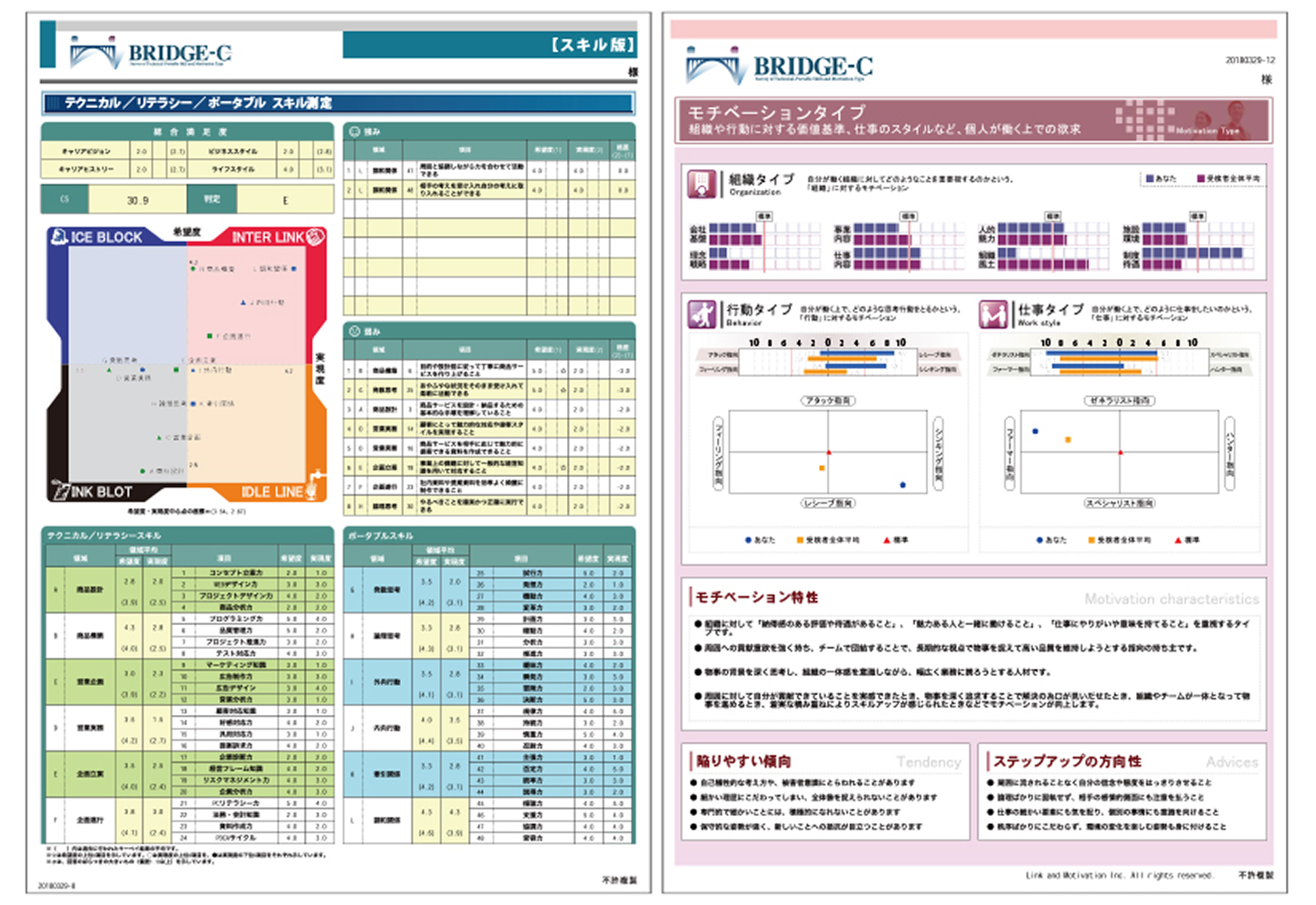
Task: Click the score value 30.9 cell
Action: pos(137,199)
